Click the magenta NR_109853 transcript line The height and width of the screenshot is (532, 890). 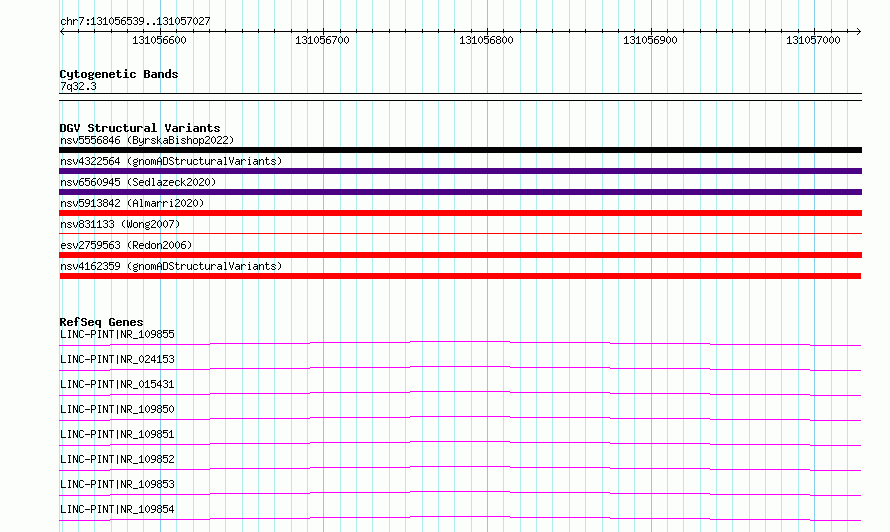[x=460, y=492]
